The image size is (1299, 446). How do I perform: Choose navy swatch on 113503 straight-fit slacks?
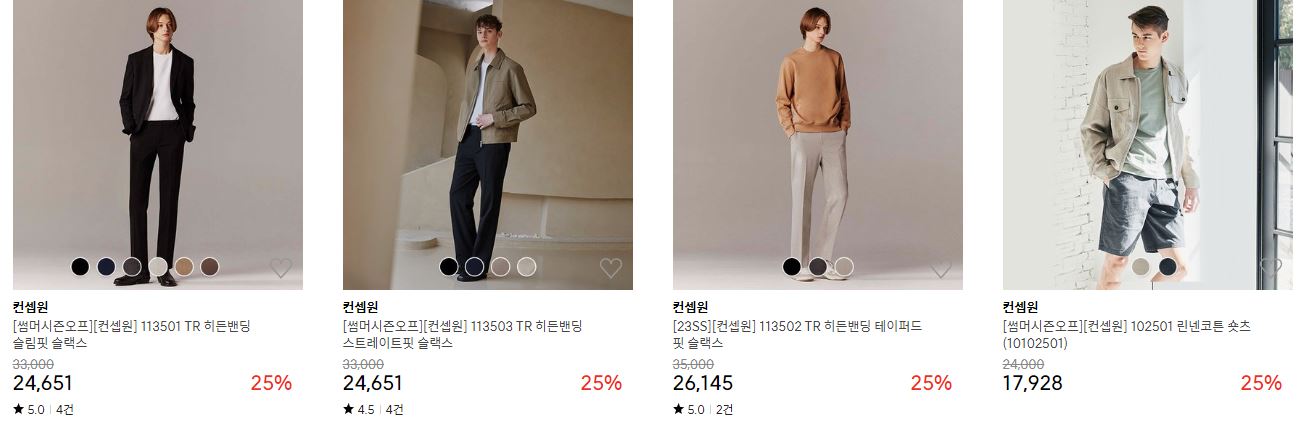click(x=475, y=267)
